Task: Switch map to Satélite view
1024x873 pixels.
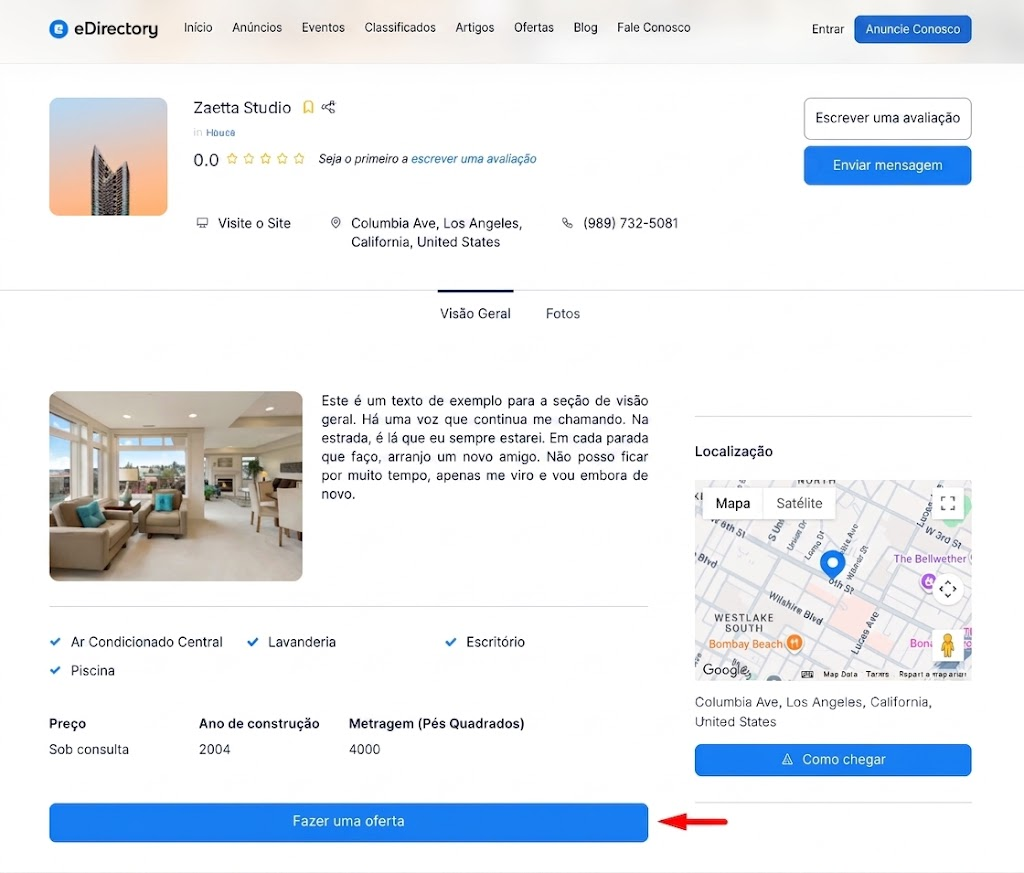Action: pos(799,503)
